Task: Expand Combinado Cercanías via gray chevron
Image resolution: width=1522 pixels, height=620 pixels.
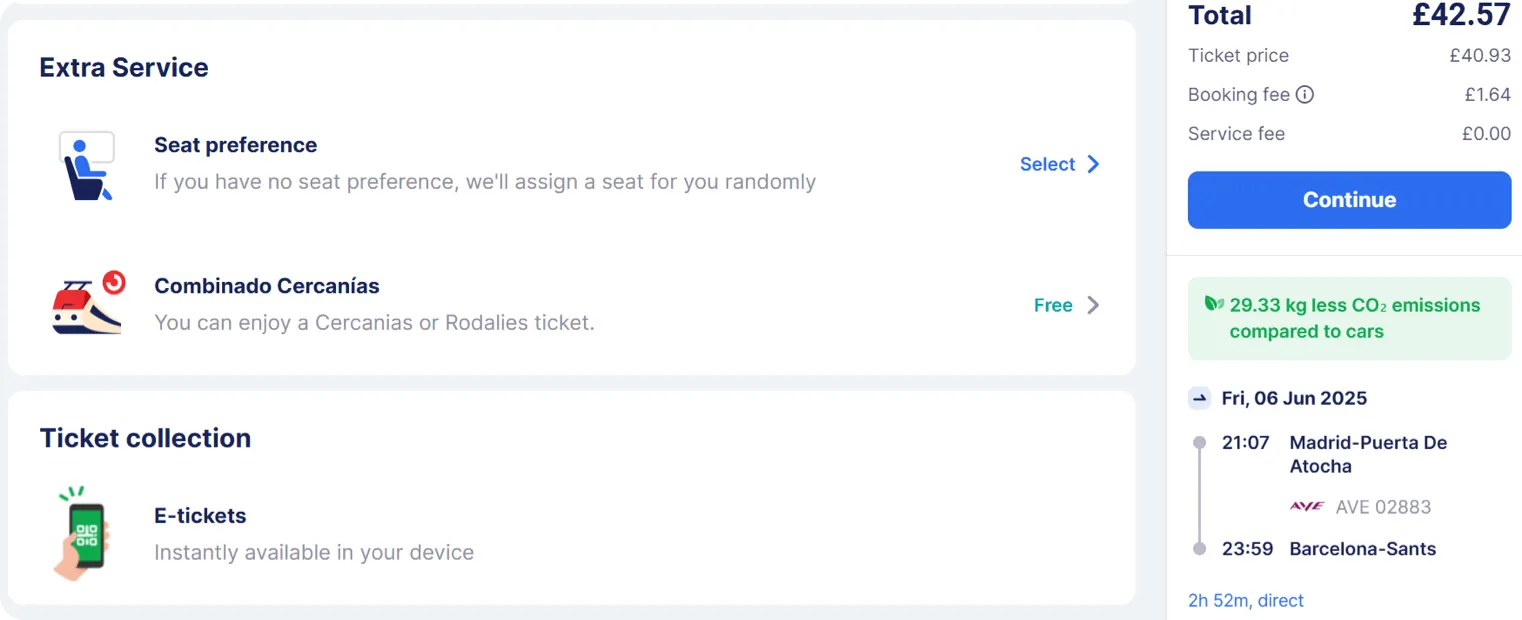Action: (x=1093, y=305)
